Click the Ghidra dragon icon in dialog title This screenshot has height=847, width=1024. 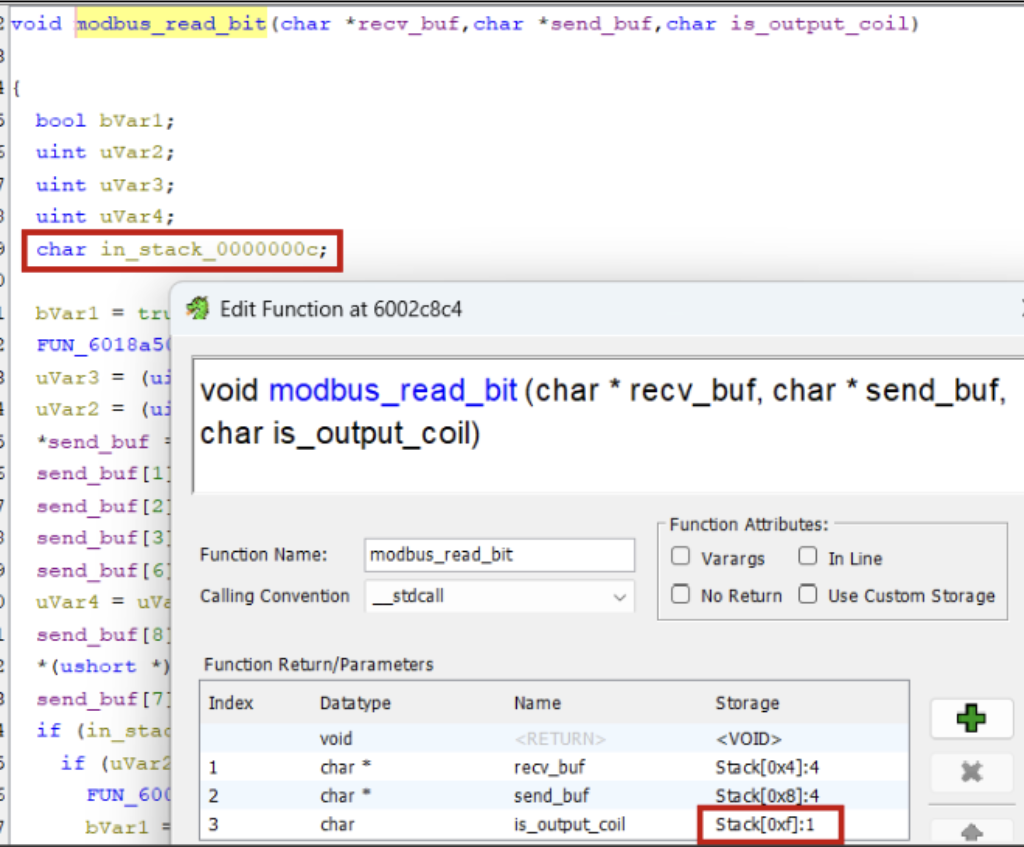click(198, 309)
